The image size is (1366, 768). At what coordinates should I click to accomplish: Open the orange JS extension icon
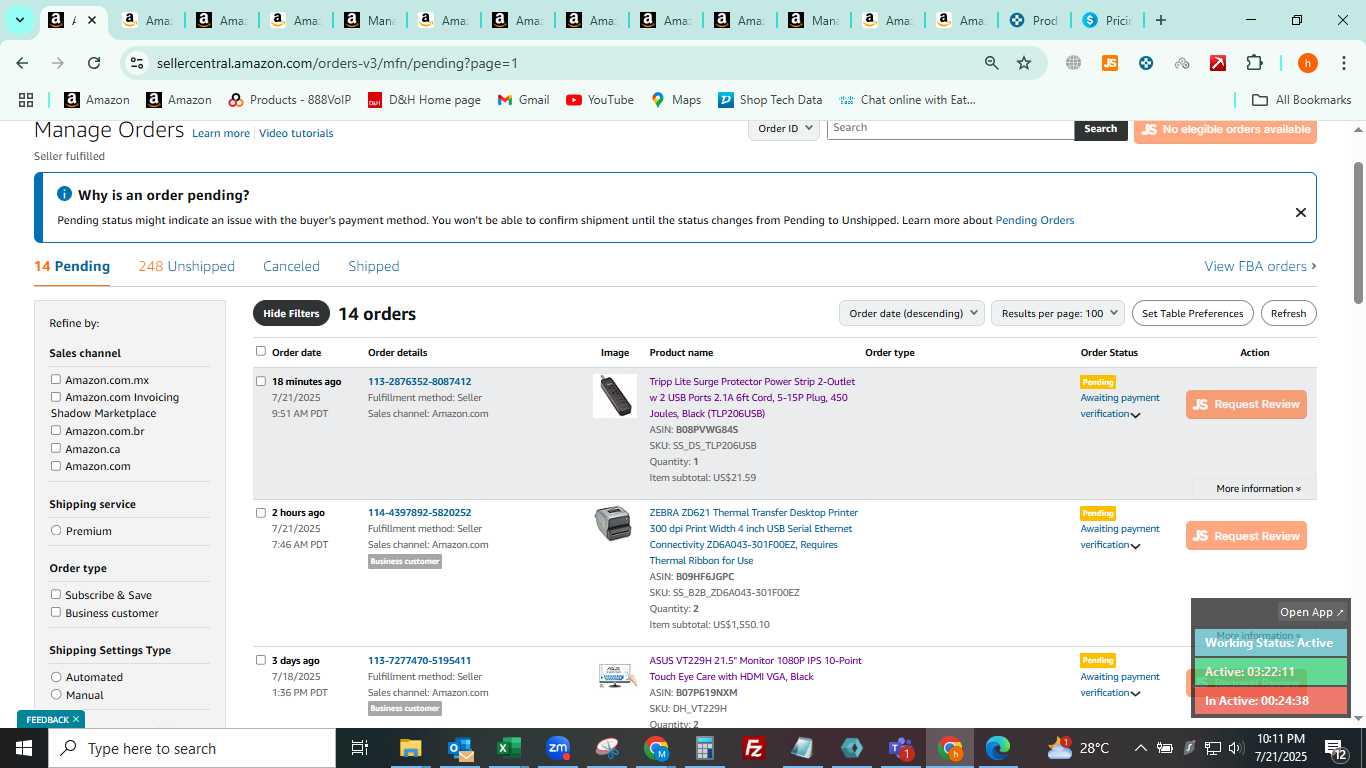tap(1109, 63)
